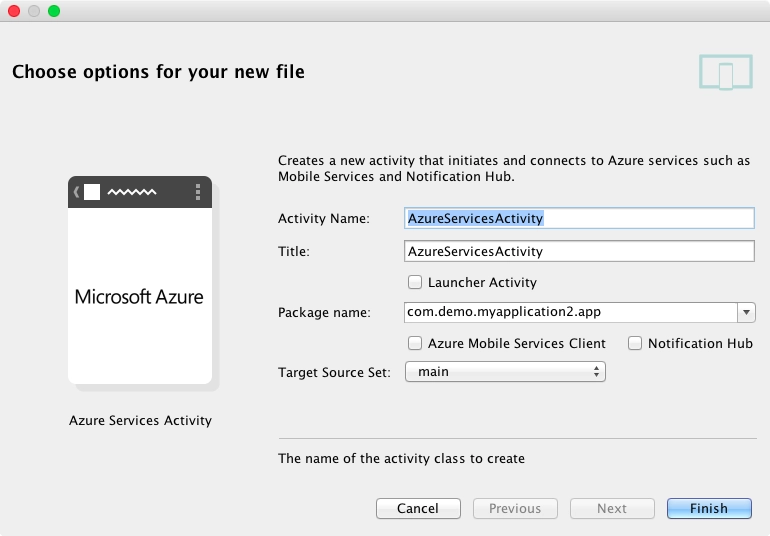The height and width of the screenshot is (536, 770).
Task: Check Azure Mobile Services Client option
Action: pos(415,343)
